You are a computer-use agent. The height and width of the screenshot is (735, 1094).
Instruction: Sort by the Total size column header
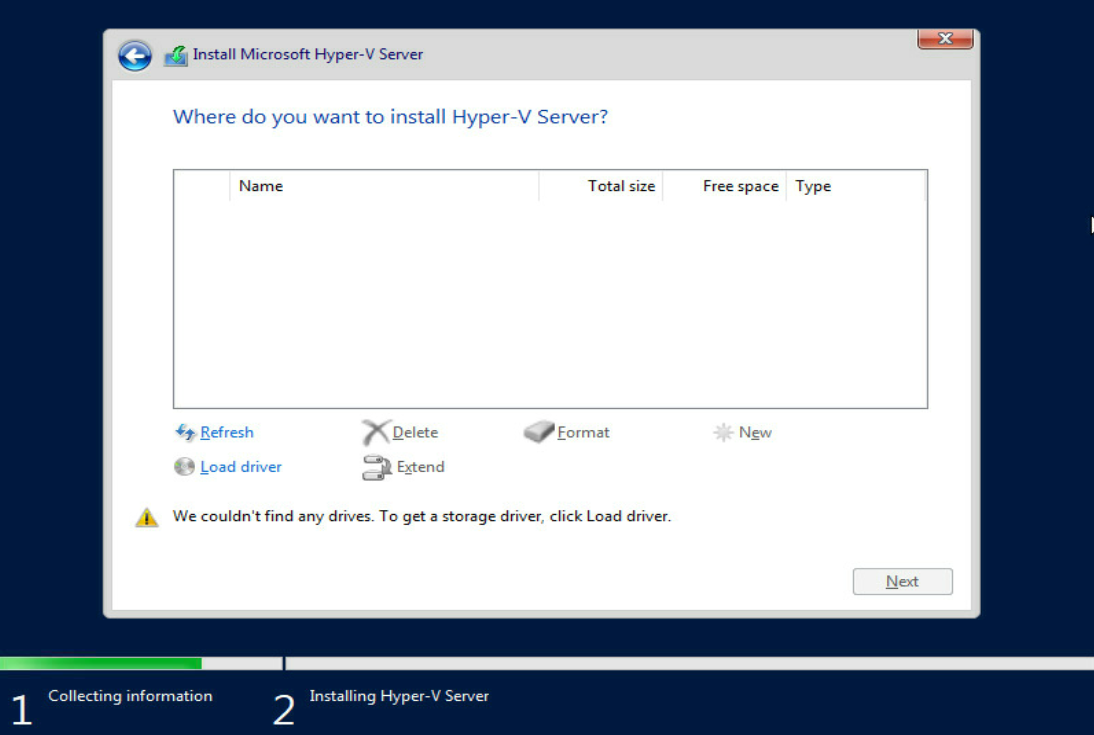point(601,186)
